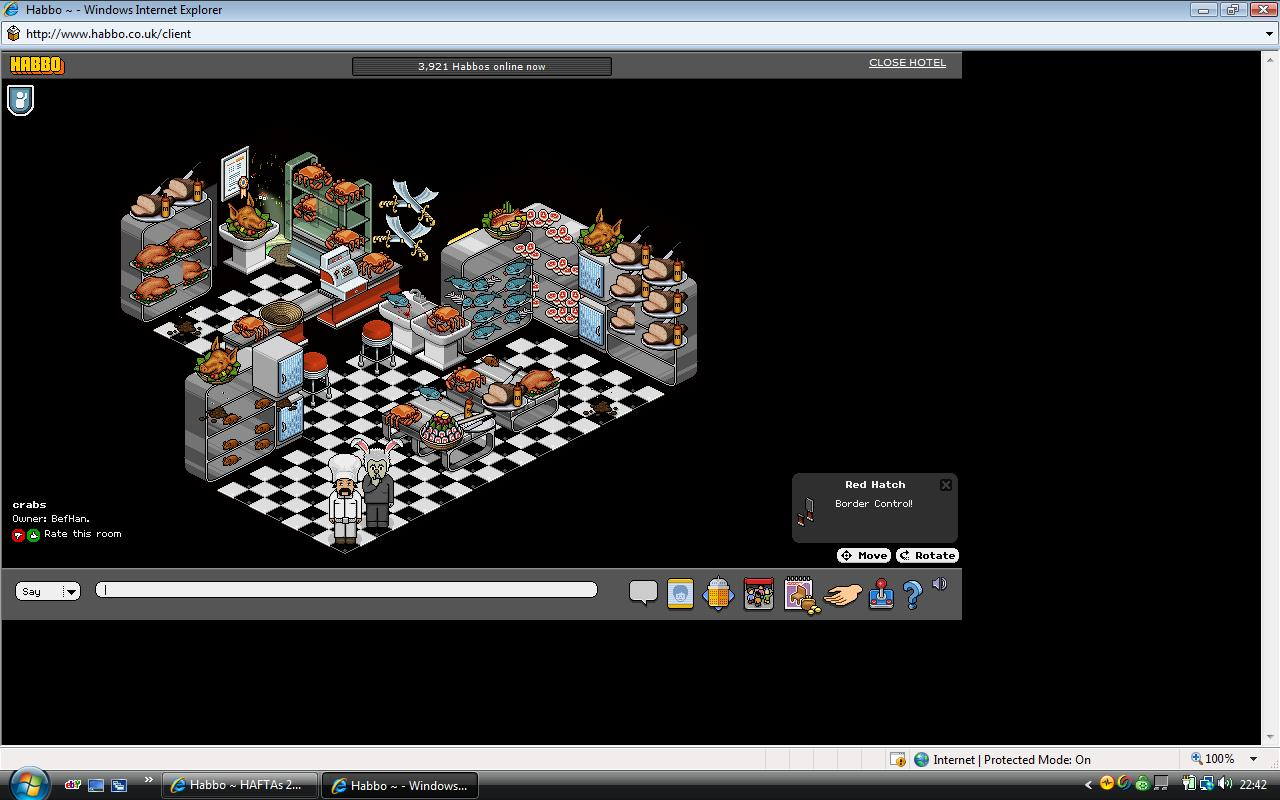Open the blue question mark help

(x=912, y=595)
